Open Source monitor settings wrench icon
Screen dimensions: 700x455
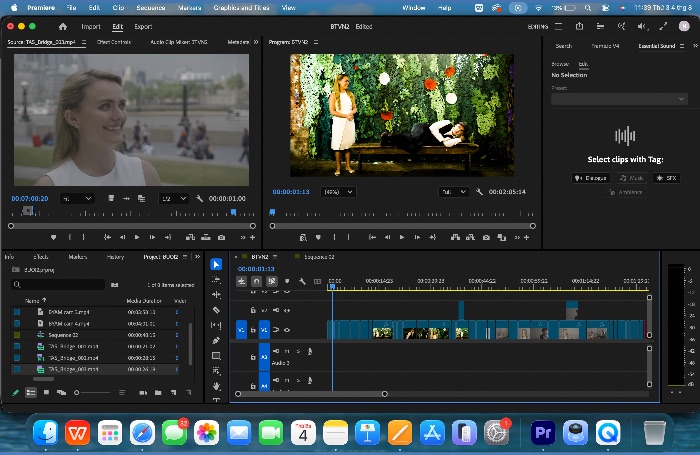coord(200,198)
